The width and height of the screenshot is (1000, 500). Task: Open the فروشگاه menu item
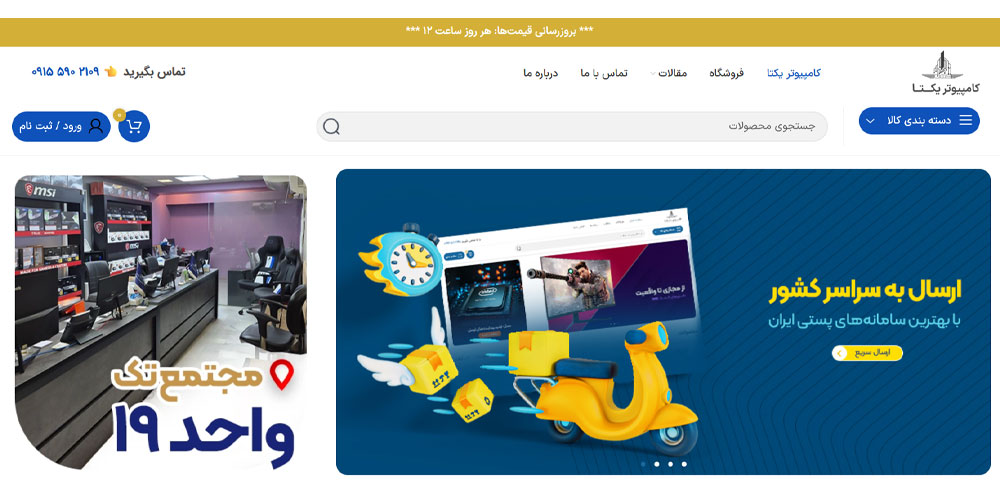pos(726,73)
